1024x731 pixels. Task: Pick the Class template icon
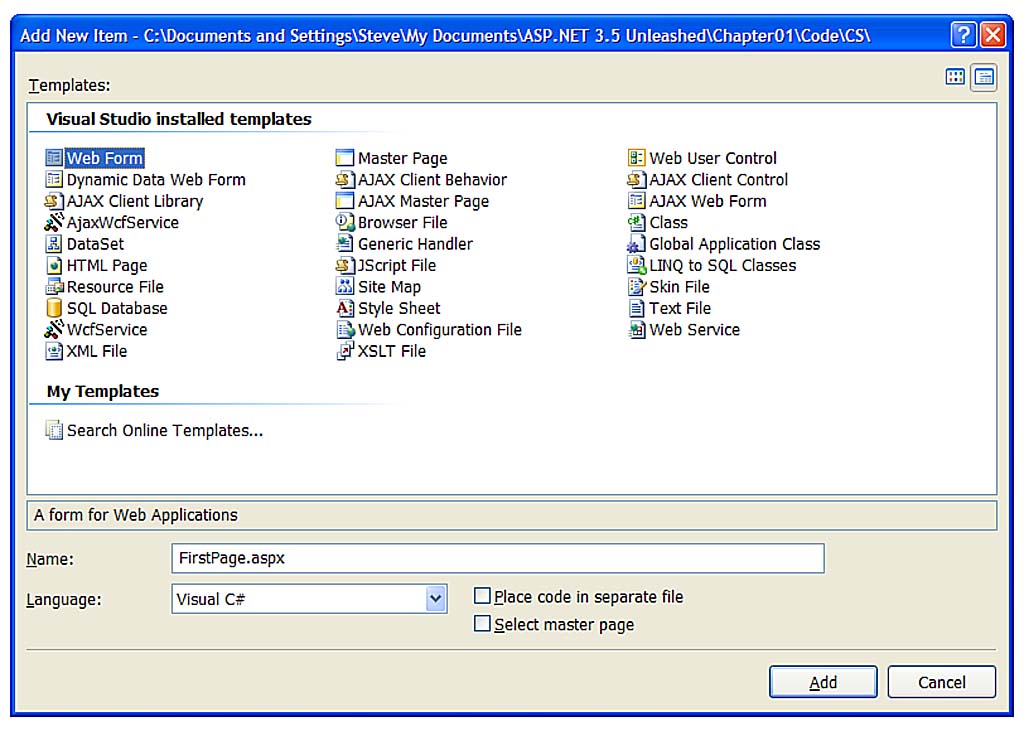636,223
